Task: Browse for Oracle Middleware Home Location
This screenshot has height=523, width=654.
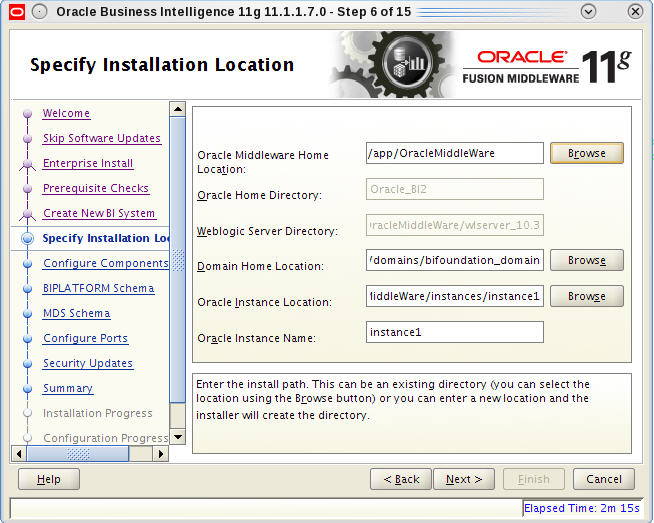Action: 586,153
